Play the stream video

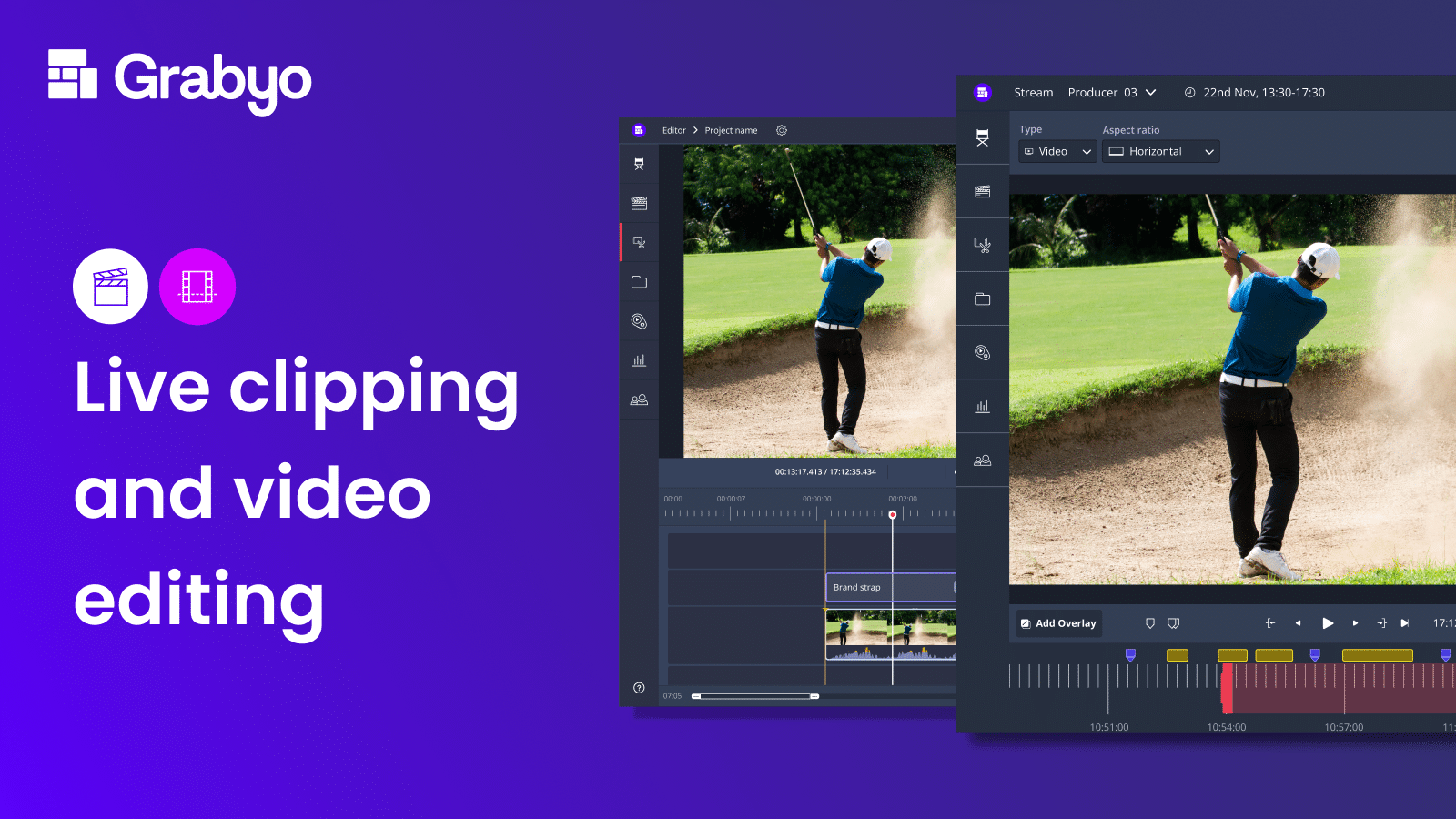pyautogui.click(x=1328, y=623)
